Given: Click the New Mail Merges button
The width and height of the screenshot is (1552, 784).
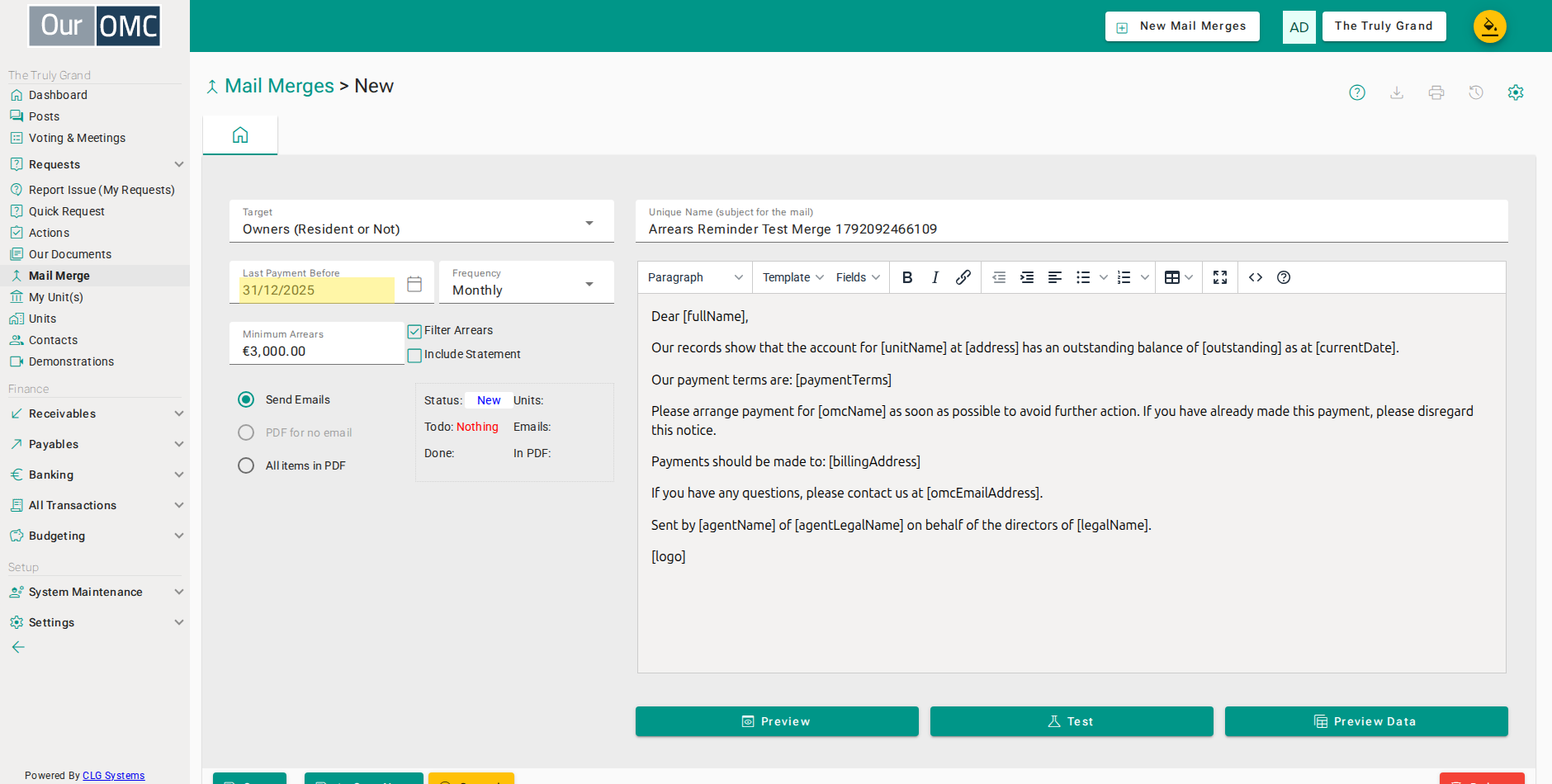Looking at the screenshot, I should click(1182, 26).
